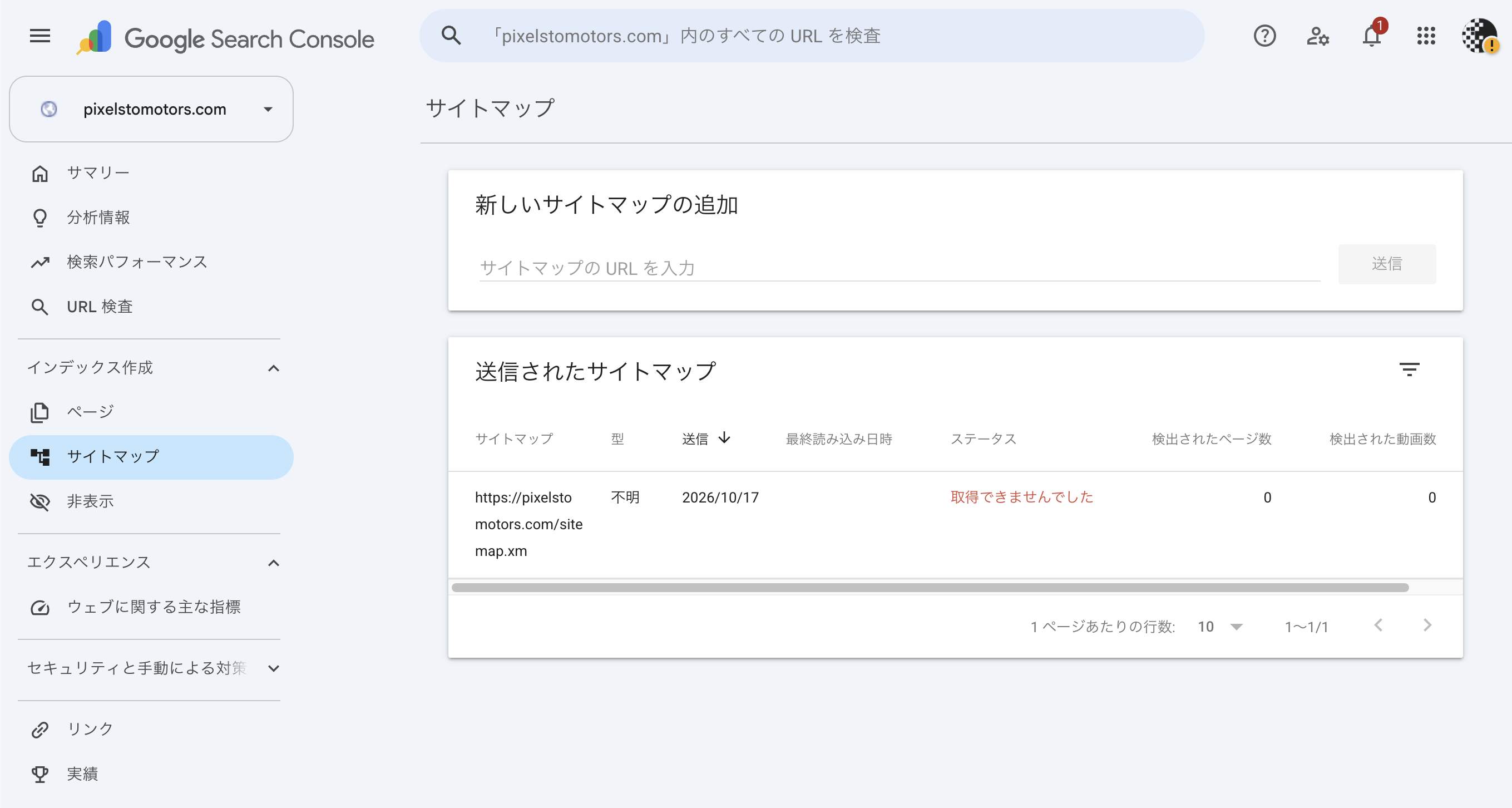Open ページ under インデックス作成

[151, 412]
